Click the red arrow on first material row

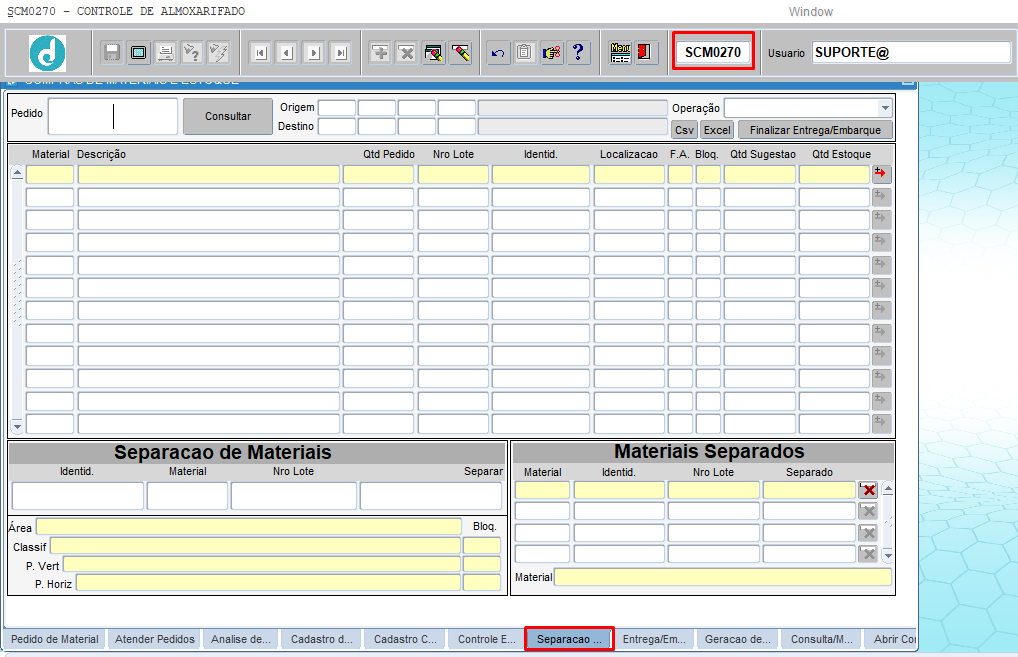click(880, 173)
